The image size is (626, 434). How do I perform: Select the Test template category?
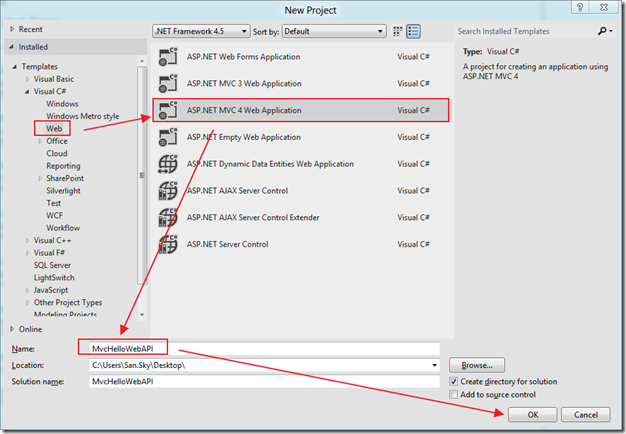[x=53, y=203]
